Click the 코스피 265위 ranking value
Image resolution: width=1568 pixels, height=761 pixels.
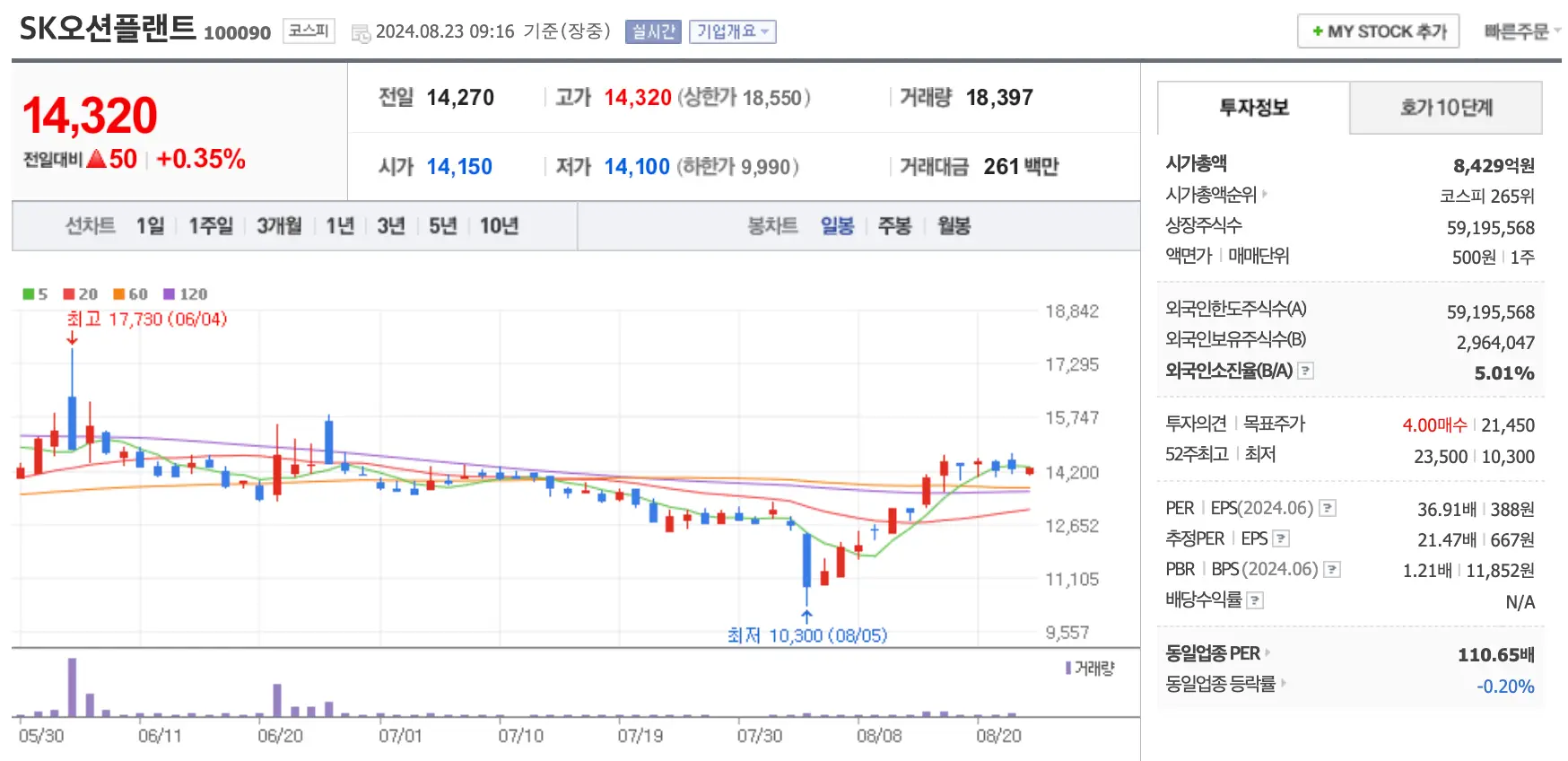pyautogui.click(x=1487, y=196)
